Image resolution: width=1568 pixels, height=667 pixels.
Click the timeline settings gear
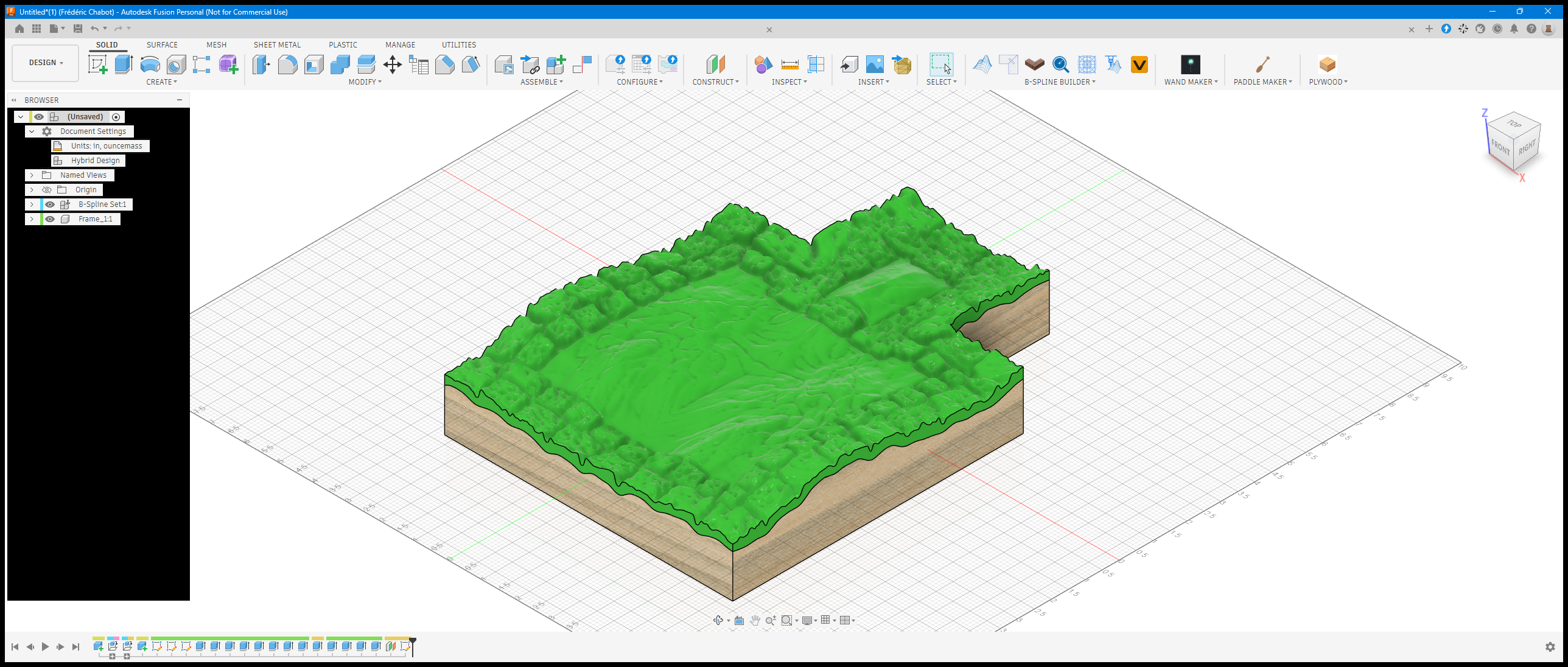[x=1550, y=647]
